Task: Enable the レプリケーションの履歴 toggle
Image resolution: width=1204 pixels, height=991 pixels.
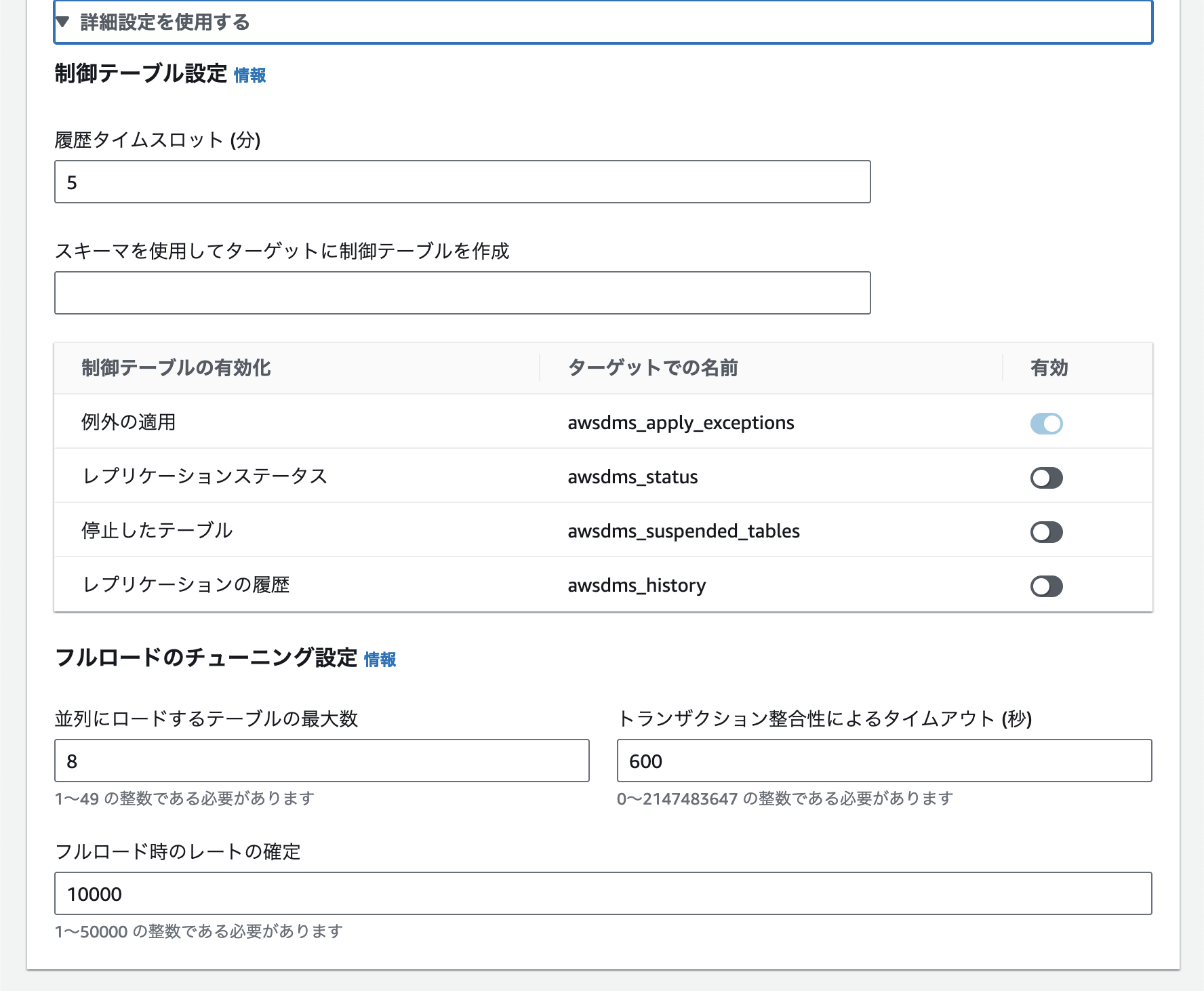Action: coord(1046,586)
